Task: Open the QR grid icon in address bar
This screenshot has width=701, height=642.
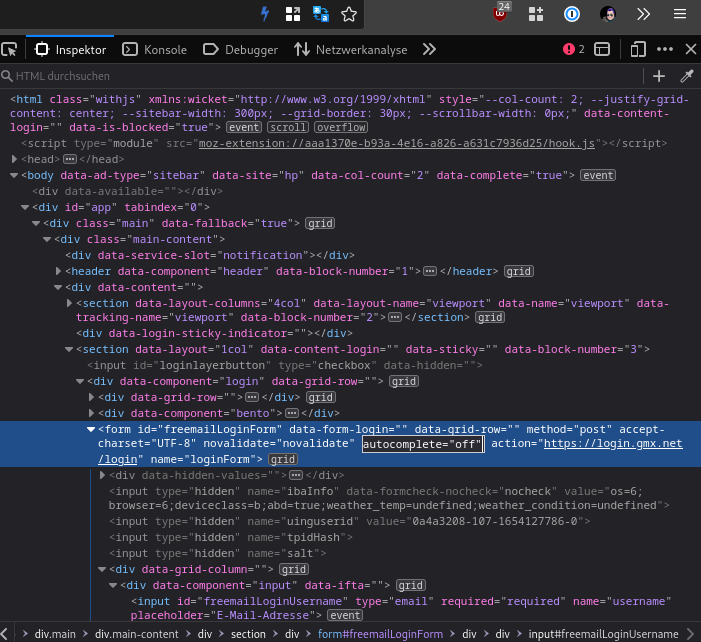Action: tap(293, 14)
